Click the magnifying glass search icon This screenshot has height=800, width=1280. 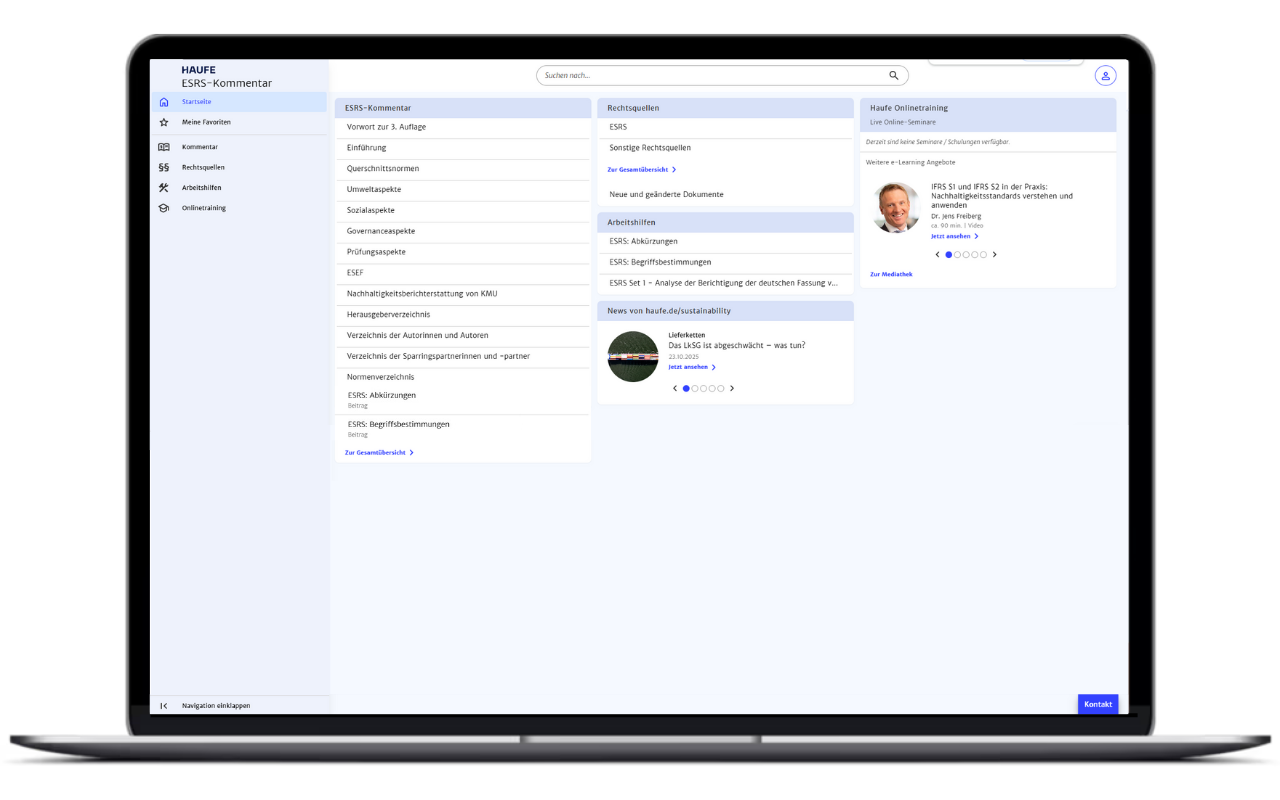[894, 75]
